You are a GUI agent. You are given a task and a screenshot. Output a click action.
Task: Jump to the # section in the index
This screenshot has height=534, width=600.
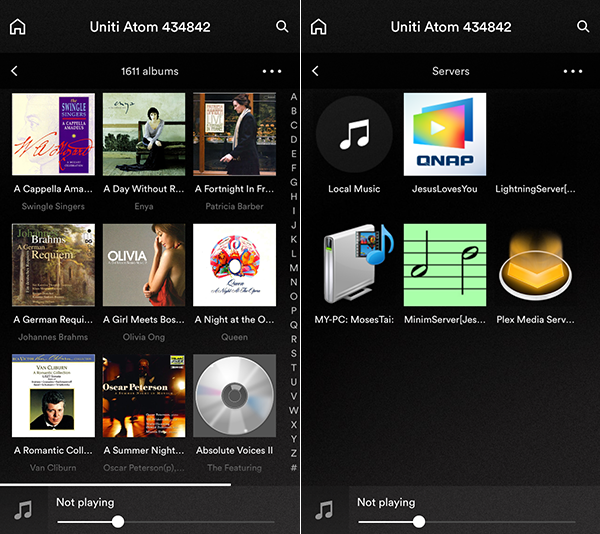click(293, 467)
